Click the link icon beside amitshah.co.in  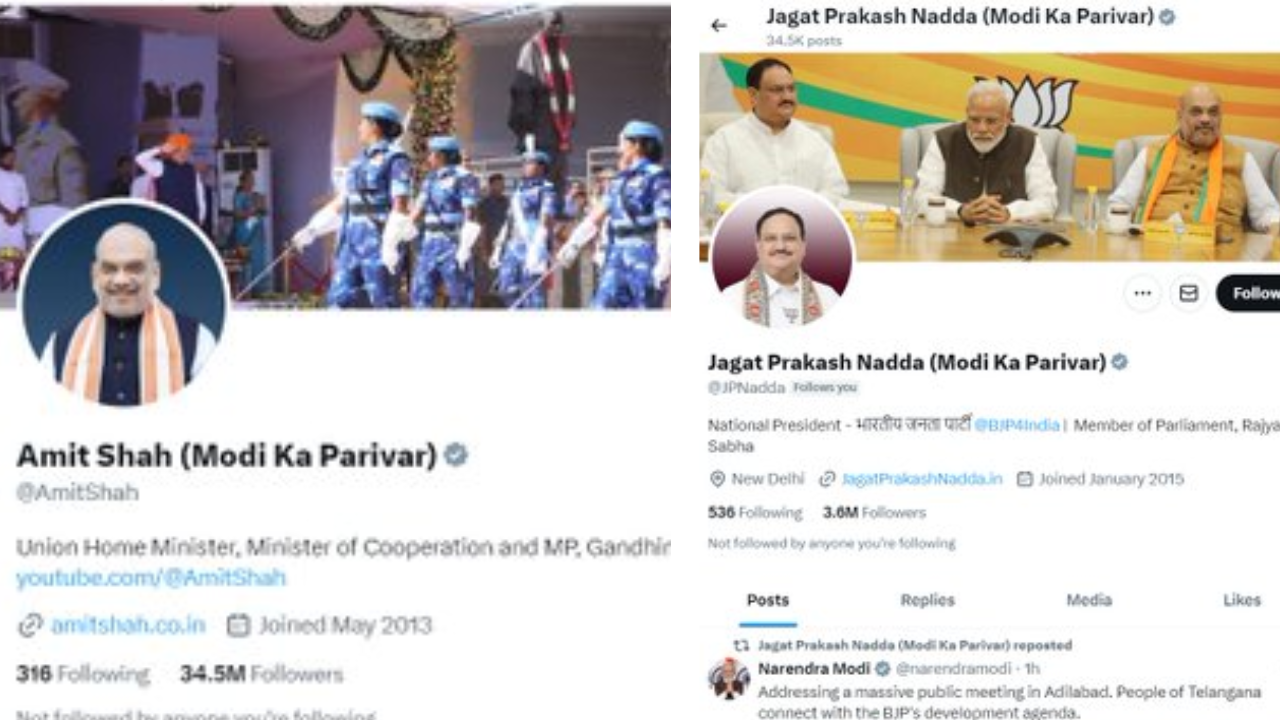pyautogui.click(x=30, y=626)
